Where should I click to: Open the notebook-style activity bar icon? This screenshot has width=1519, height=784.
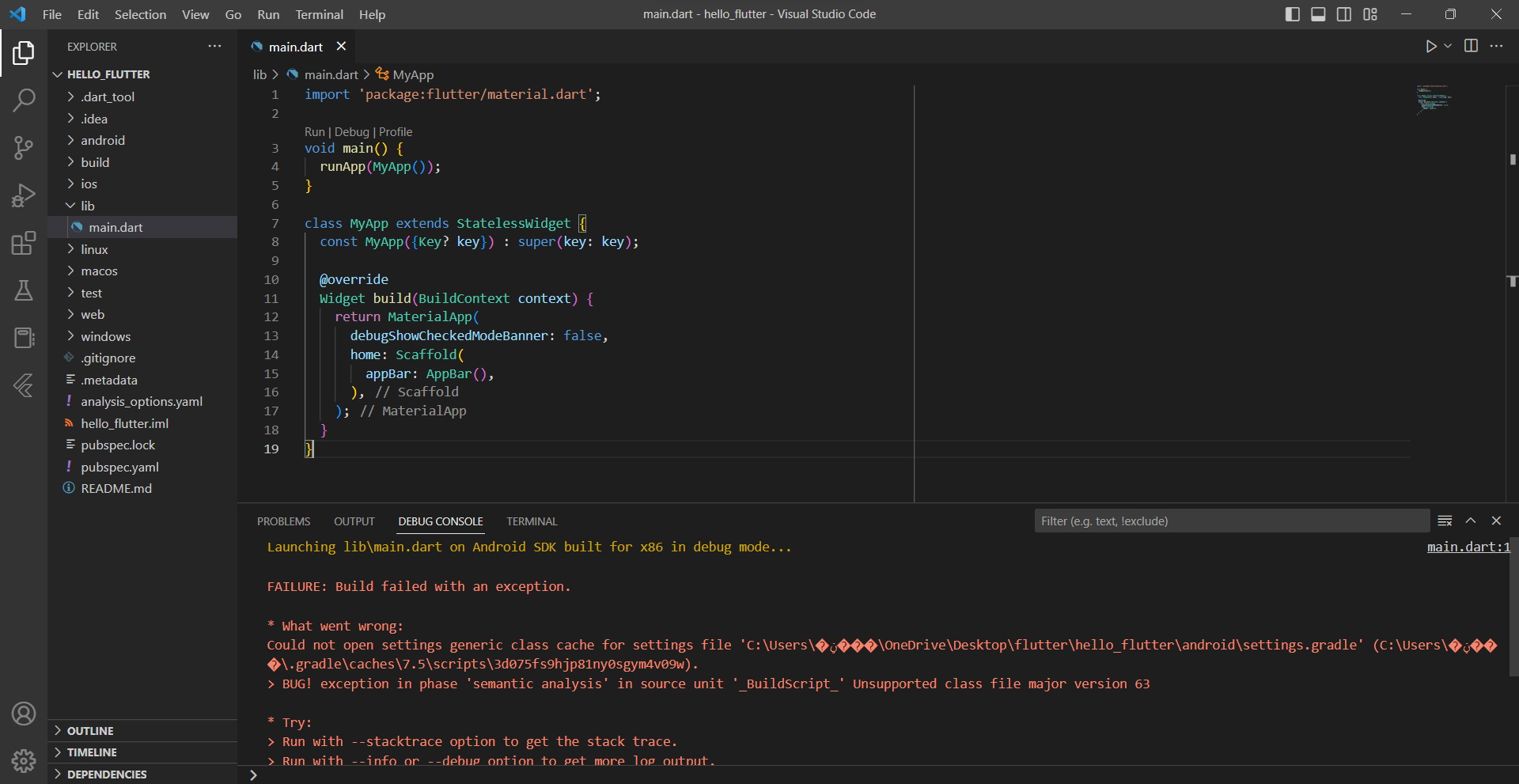point(24,338)
